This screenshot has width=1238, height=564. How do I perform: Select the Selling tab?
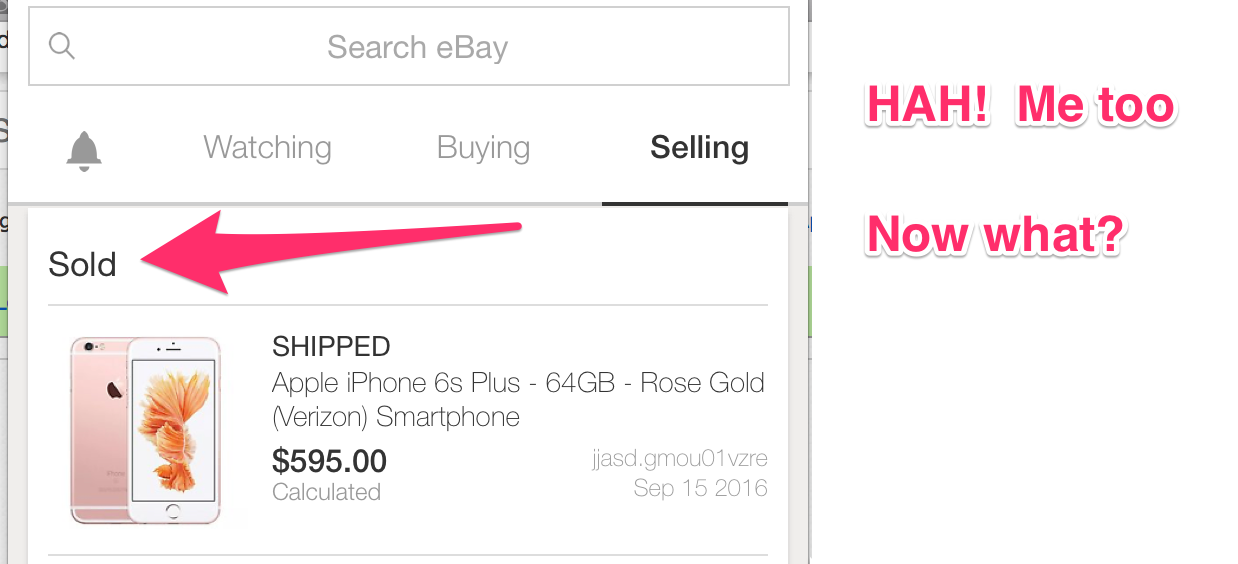[x=699, y=148]
